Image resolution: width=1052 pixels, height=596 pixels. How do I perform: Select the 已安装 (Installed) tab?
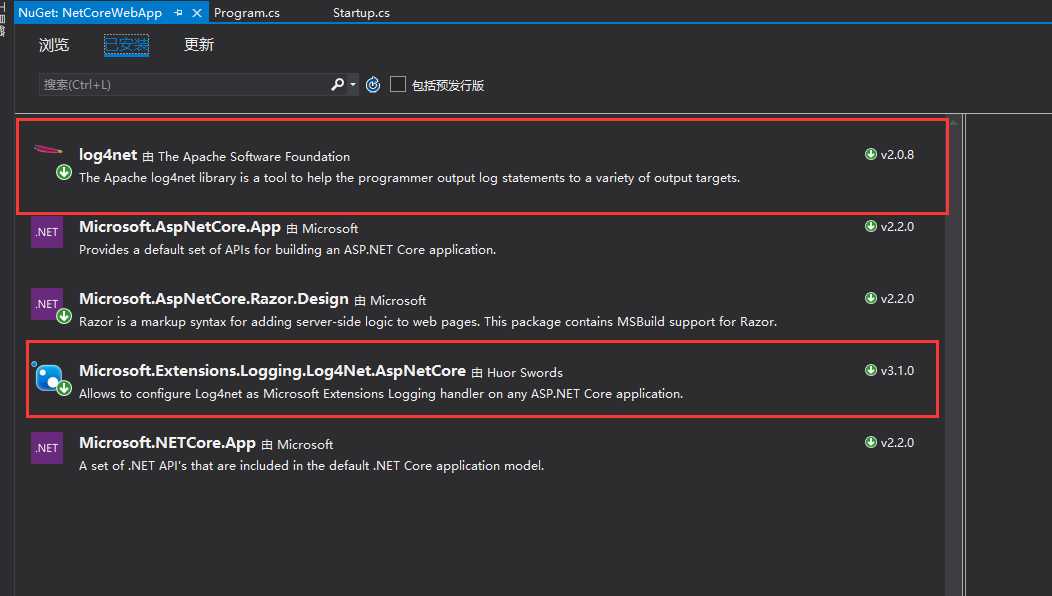[126, 45]
